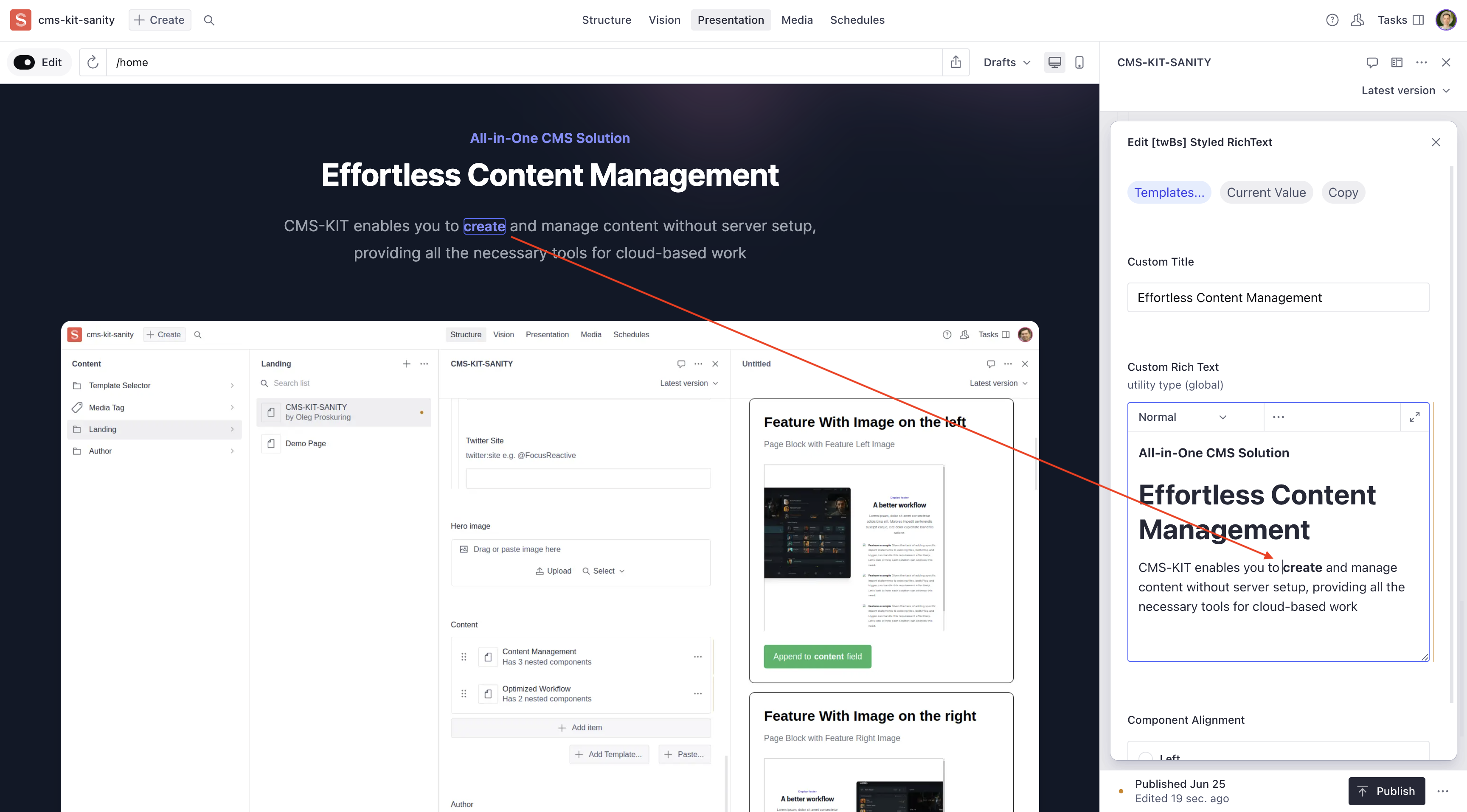This screenshot has height=812, width=1467.
Task: Expand rich text editor to fullscreen
Action: pos(1415,417)
